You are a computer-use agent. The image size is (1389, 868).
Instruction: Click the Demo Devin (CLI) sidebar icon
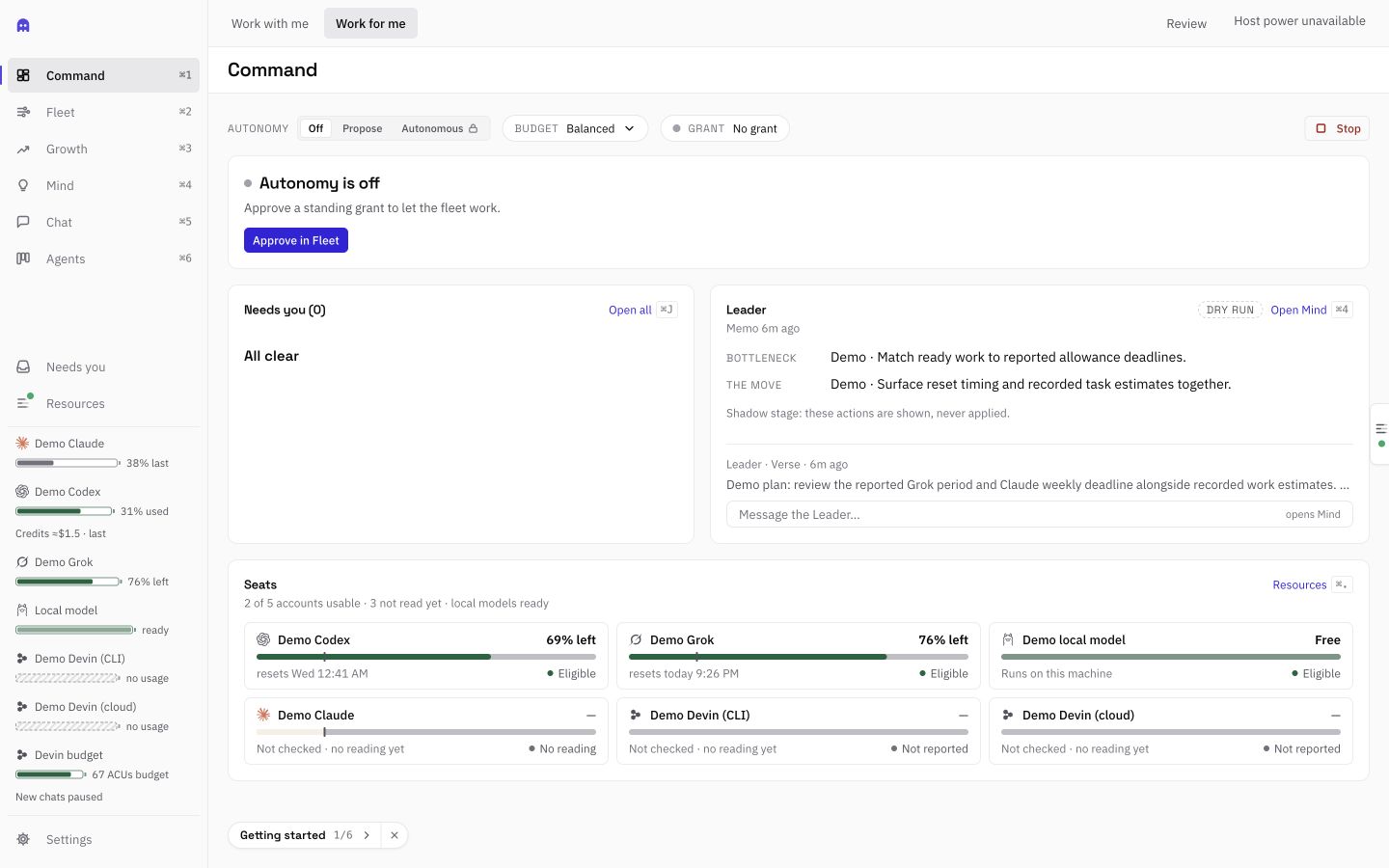[x=22, y=658]
